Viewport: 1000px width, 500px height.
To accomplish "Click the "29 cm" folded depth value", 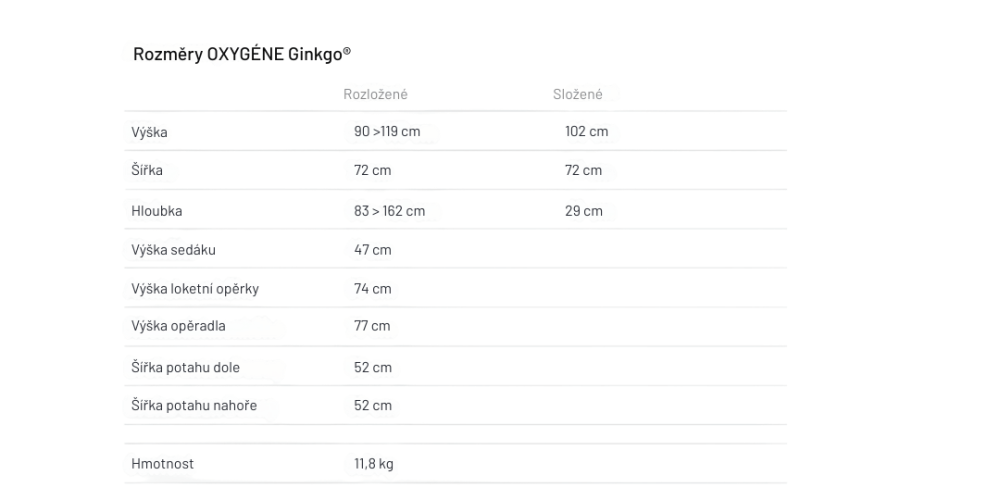I will tap(584, 211).
